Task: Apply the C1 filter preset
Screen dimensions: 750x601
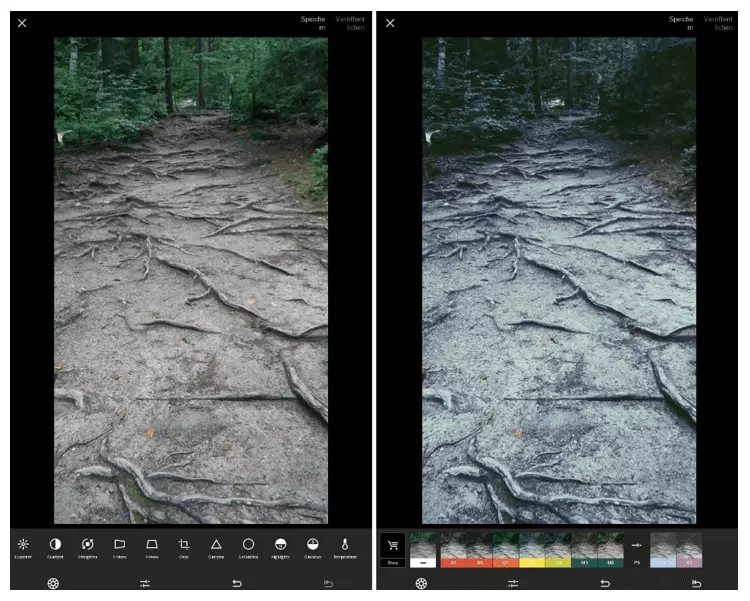Action: click(x=506, y=549)
